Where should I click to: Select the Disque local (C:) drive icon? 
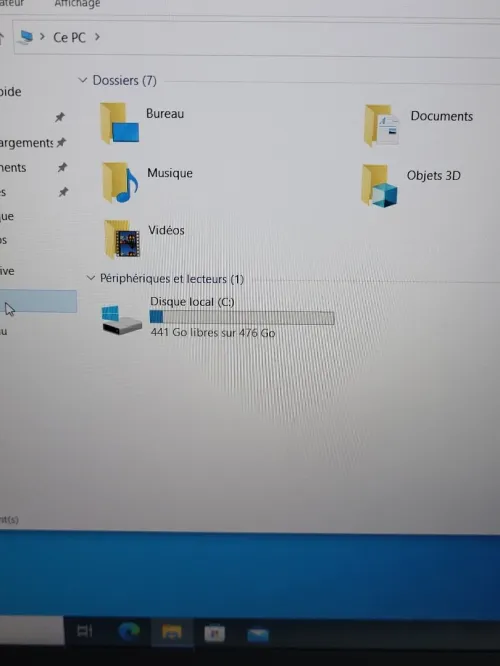click(x=121, y=319)
